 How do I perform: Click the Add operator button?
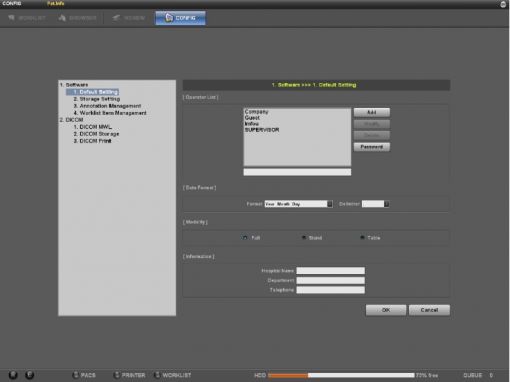point(372,112)
